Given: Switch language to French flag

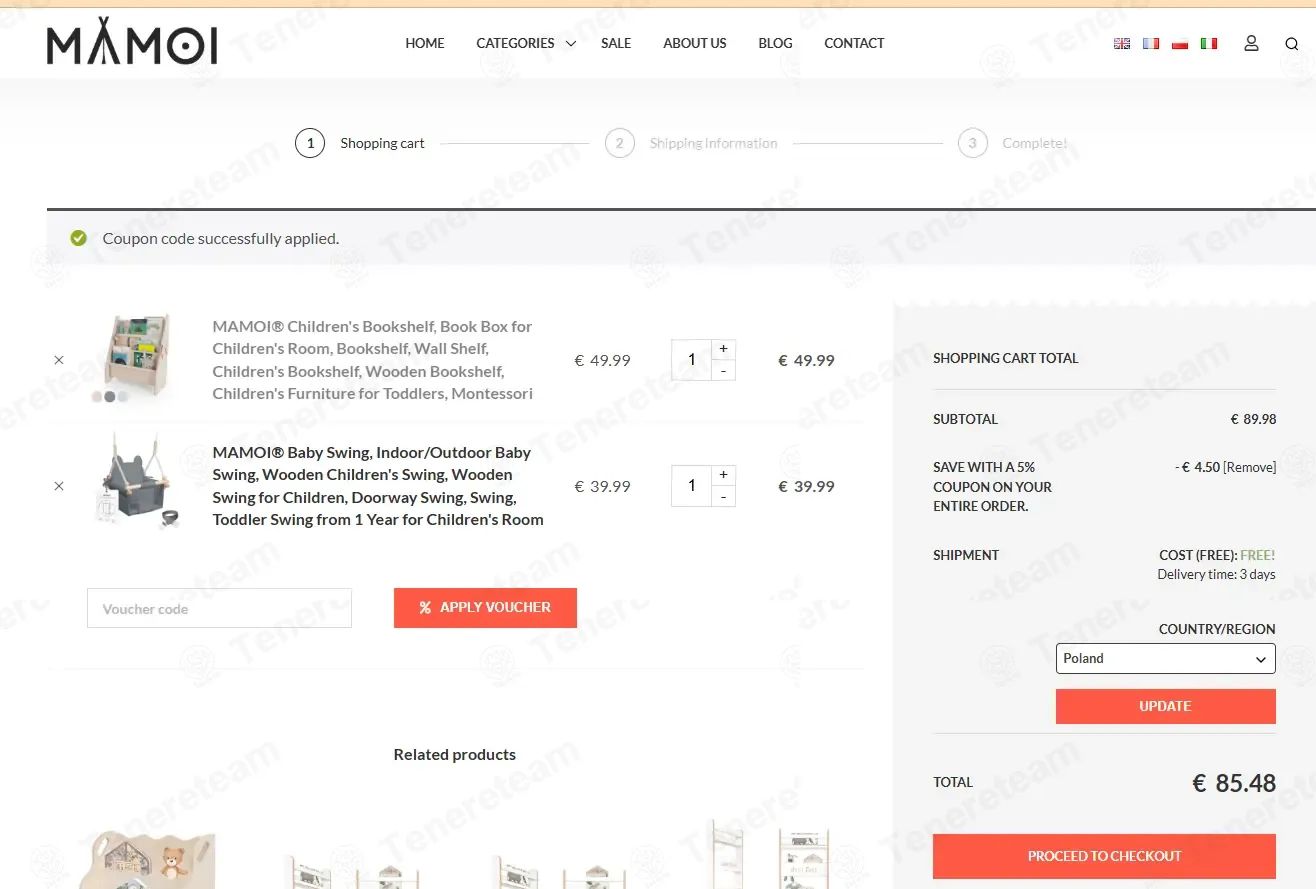Looking at the screenshot, I should pos(1151,44).
